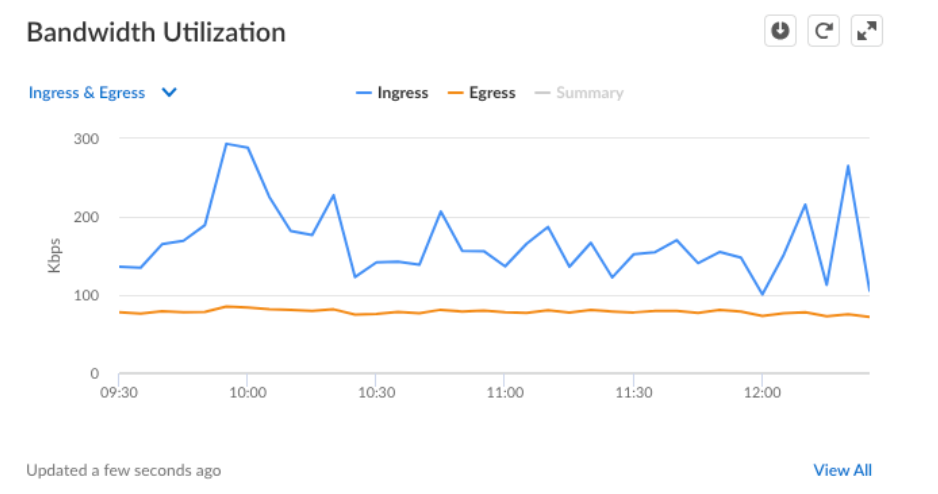
Task: Click the Ingress spike just before 12:30
Action: pos(848,166)
